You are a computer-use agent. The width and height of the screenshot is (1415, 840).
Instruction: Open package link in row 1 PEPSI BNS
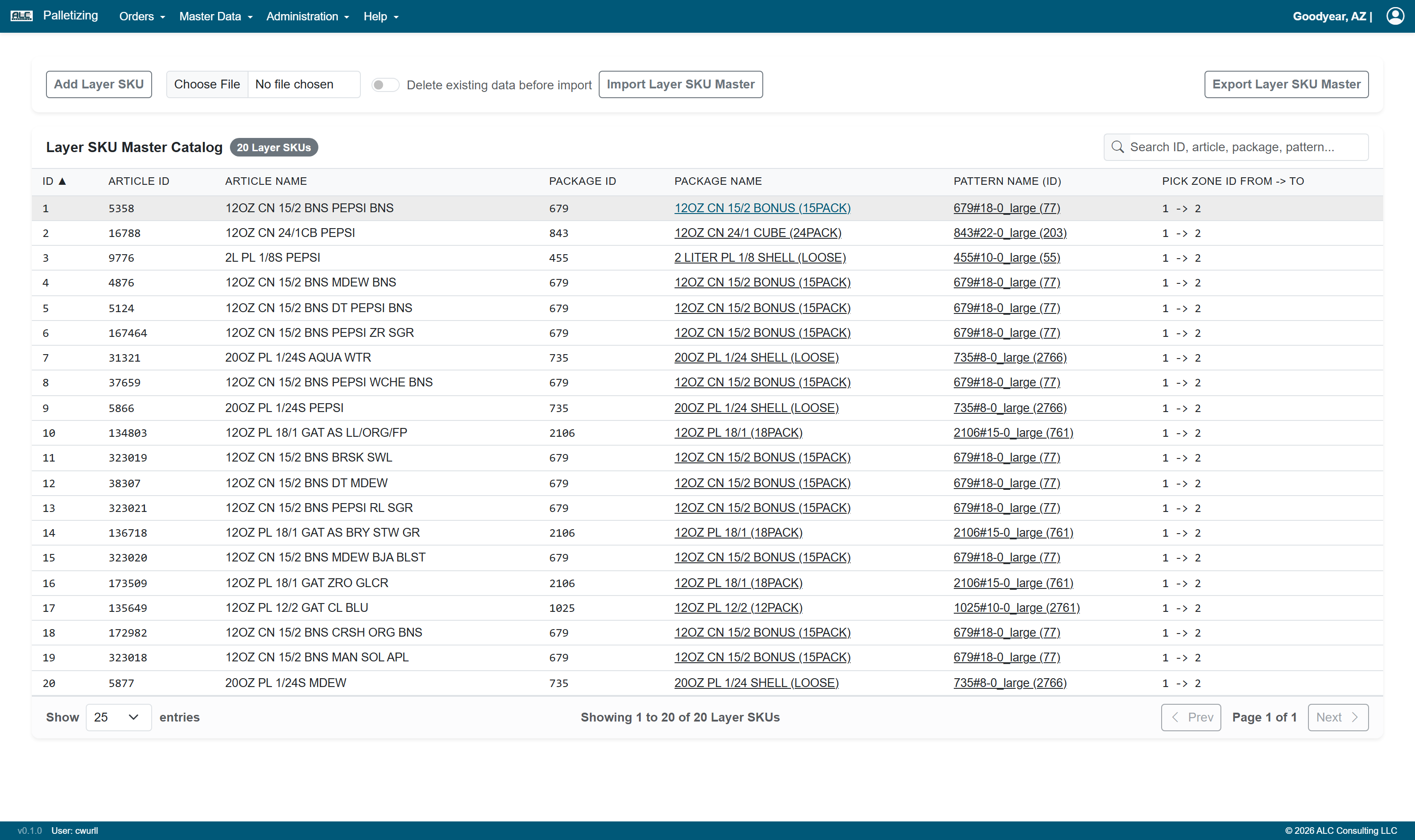(x=762, y=208)
